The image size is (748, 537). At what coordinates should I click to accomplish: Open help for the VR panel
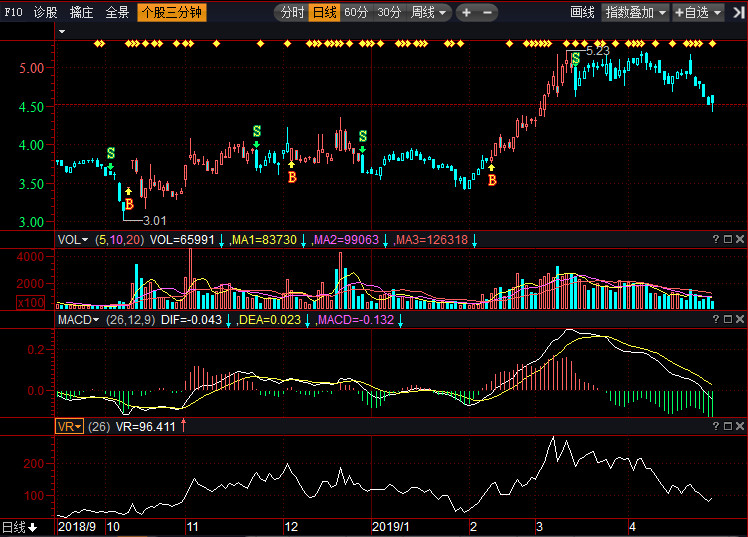(x=716, y=425)
